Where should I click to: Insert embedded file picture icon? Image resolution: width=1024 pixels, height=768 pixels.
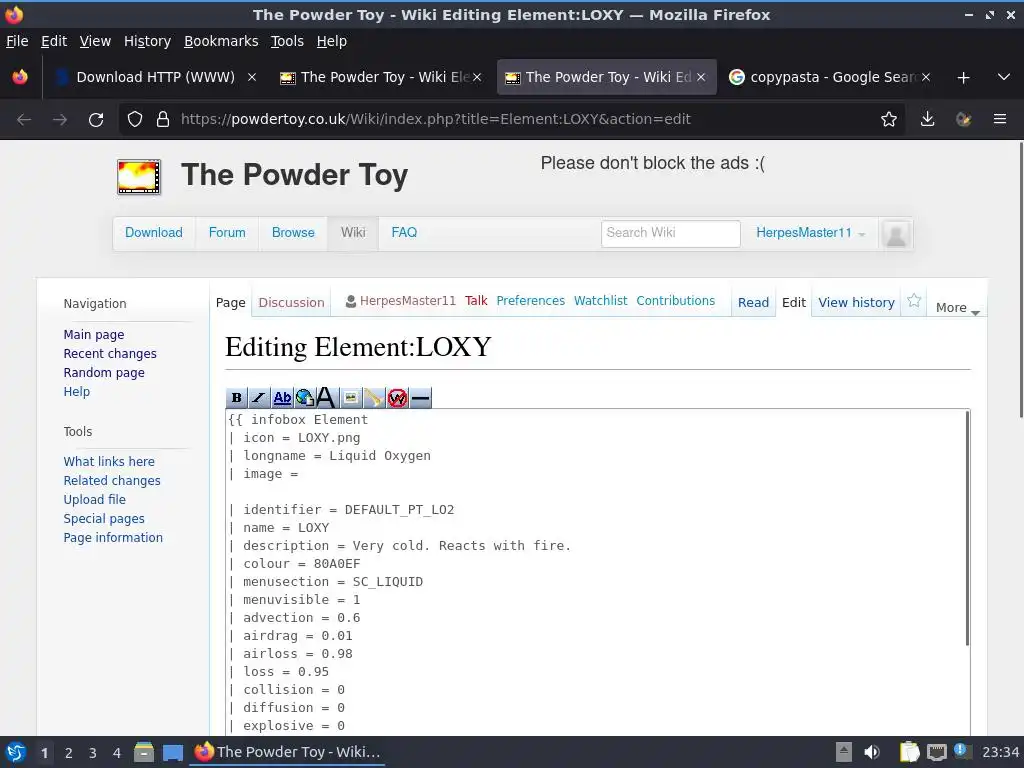click(x=351, y=397)
